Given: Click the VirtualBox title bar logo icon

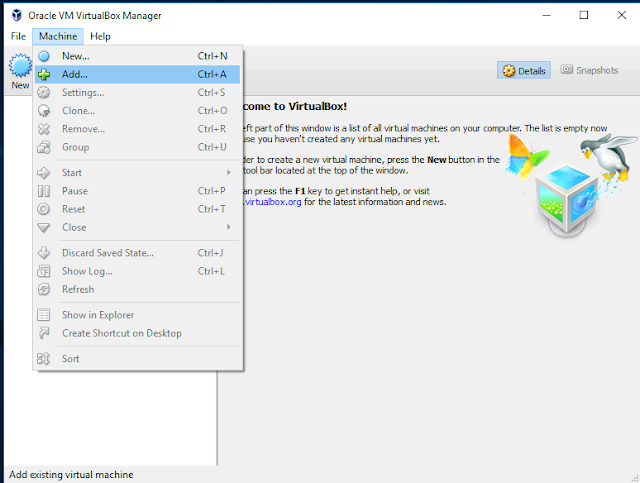Looking at the screenshot, I should click(x=16, y=16).
